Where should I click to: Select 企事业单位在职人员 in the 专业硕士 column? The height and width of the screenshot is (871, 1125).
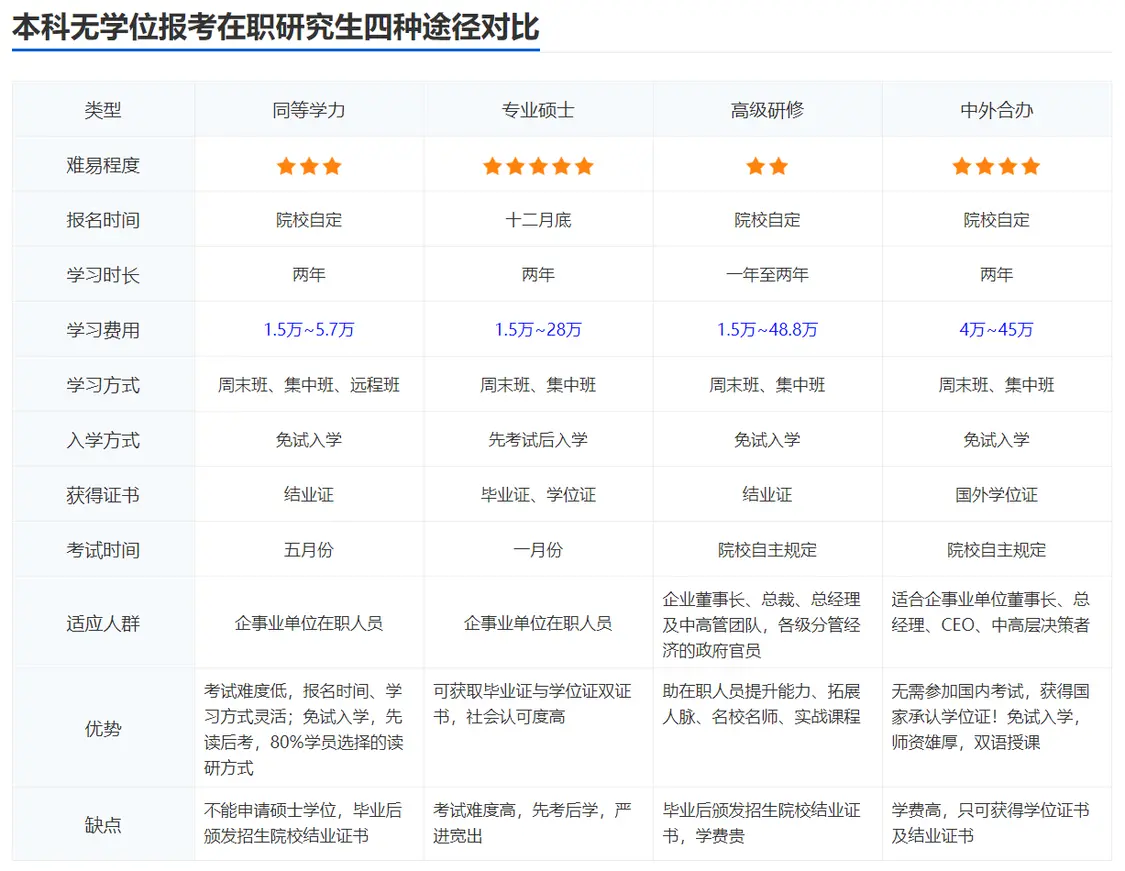(538, 623)
